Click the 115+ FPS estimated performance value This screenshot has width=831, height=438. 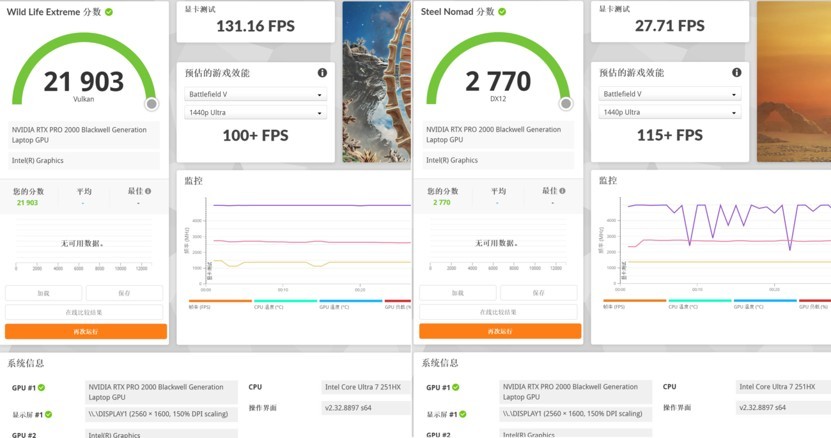(670, 135)
